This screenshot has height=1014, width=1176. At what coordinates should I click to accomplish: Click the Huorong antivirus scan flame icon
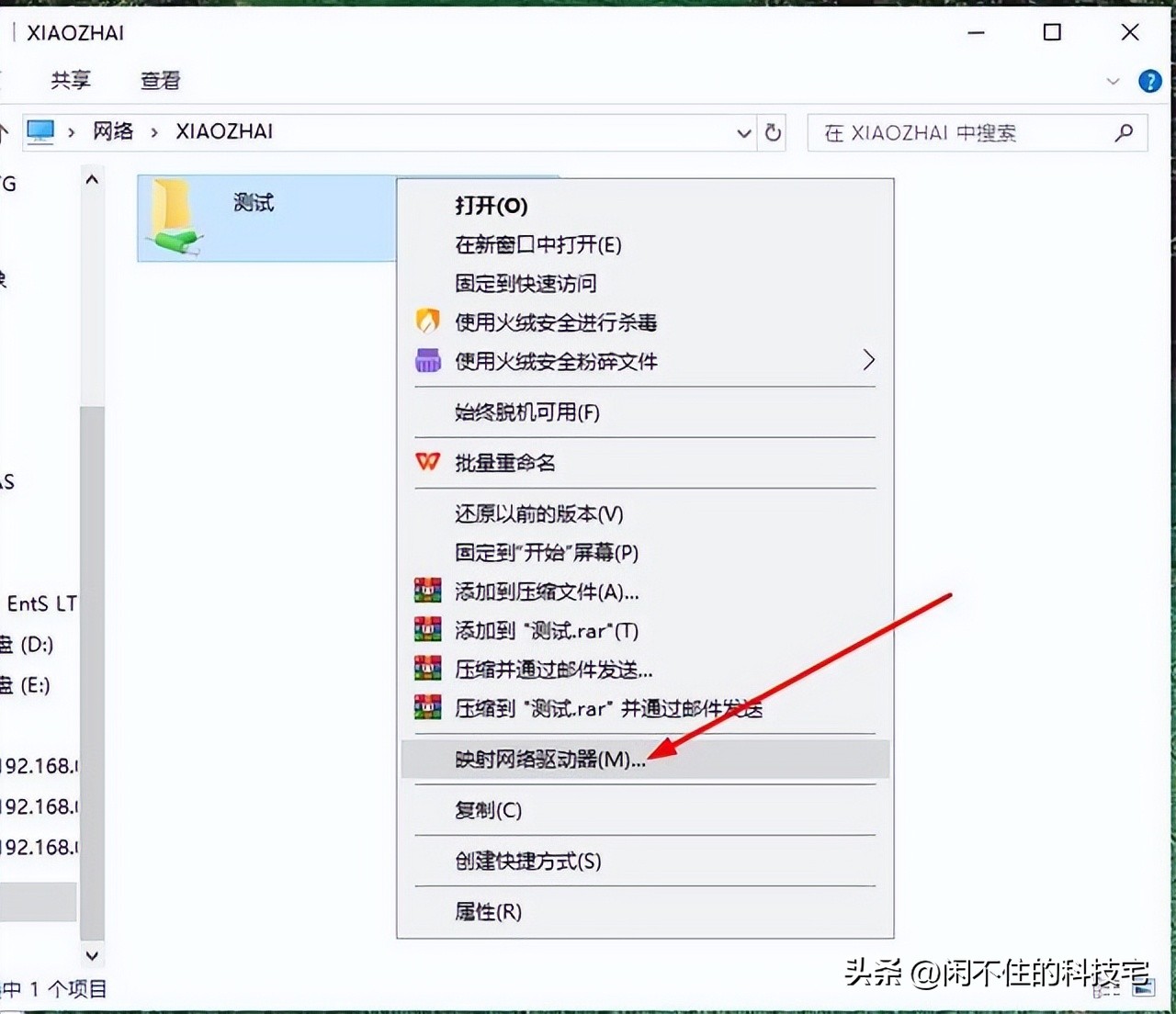(x=427, y=321)
